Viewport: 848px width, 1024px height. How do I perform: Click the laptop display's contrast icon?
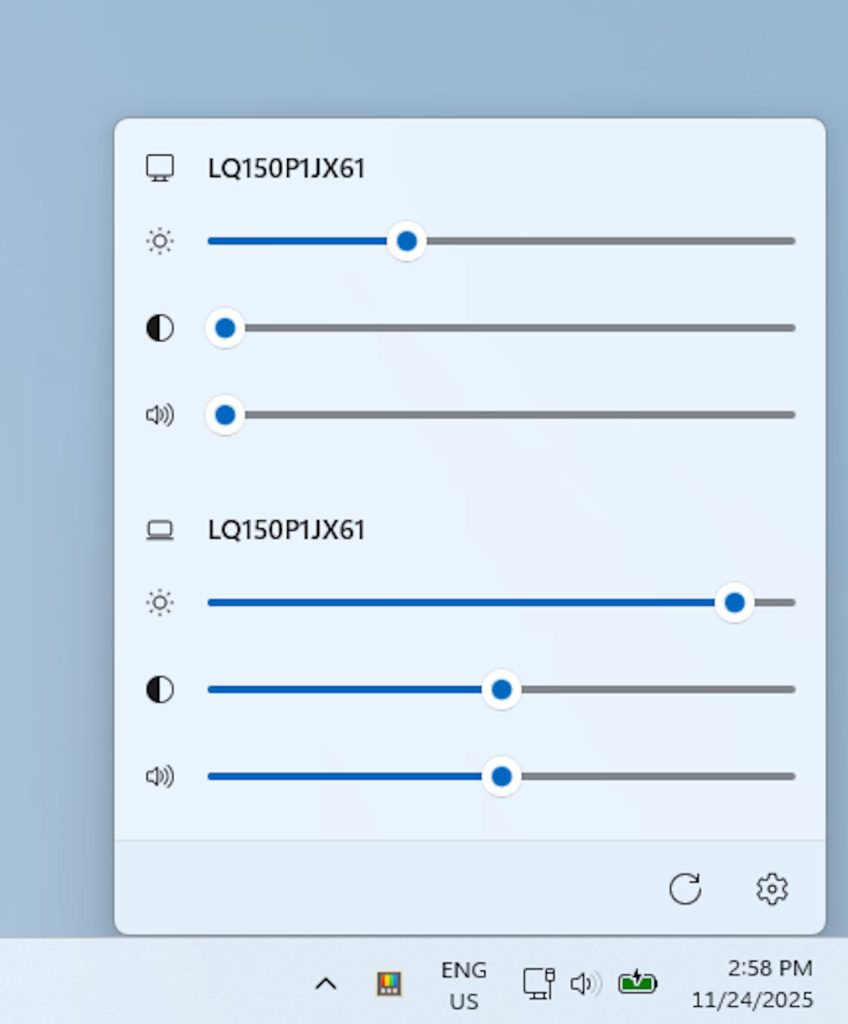click(x=160, y=690)
